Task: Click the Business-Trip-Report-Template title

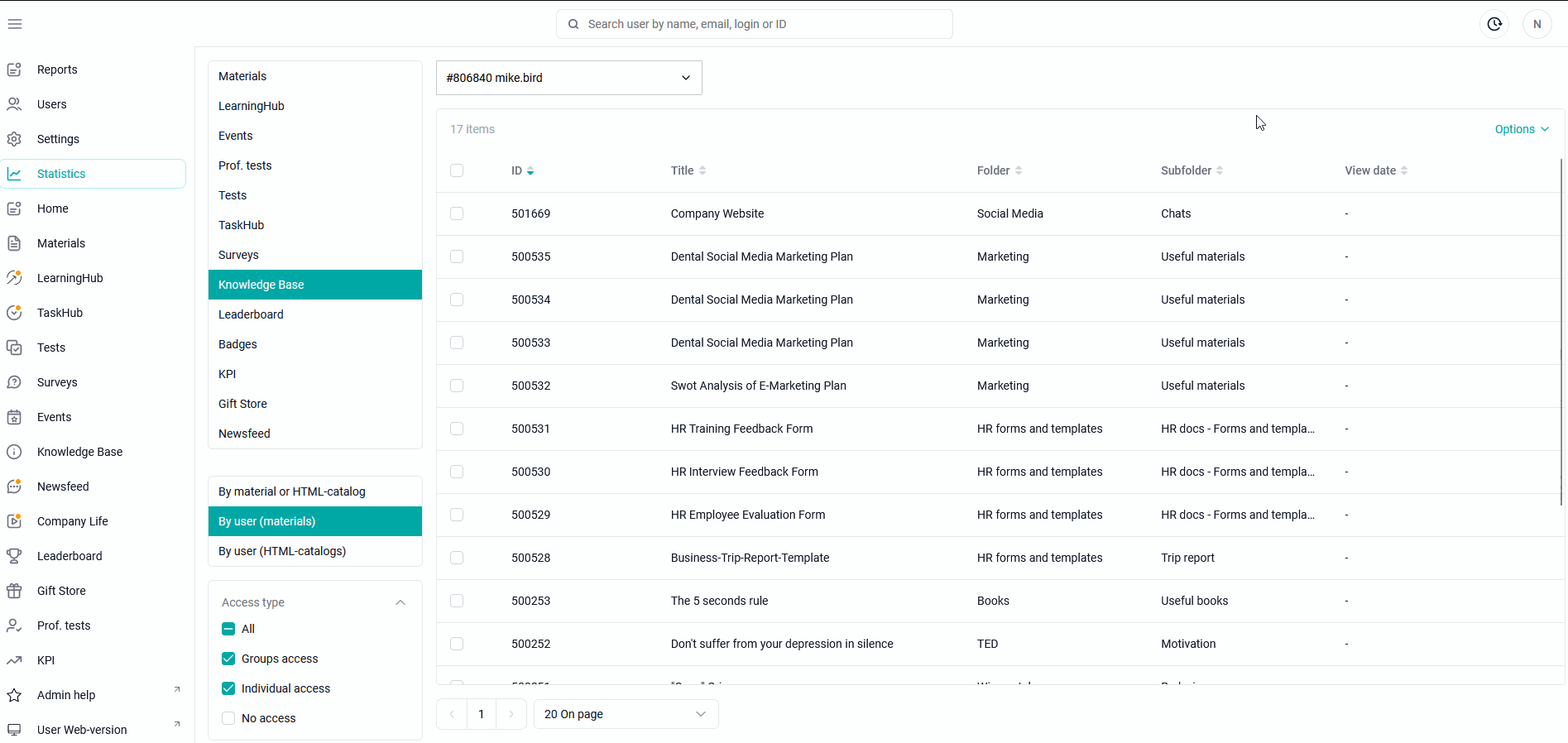Action: tap(750, 558)
